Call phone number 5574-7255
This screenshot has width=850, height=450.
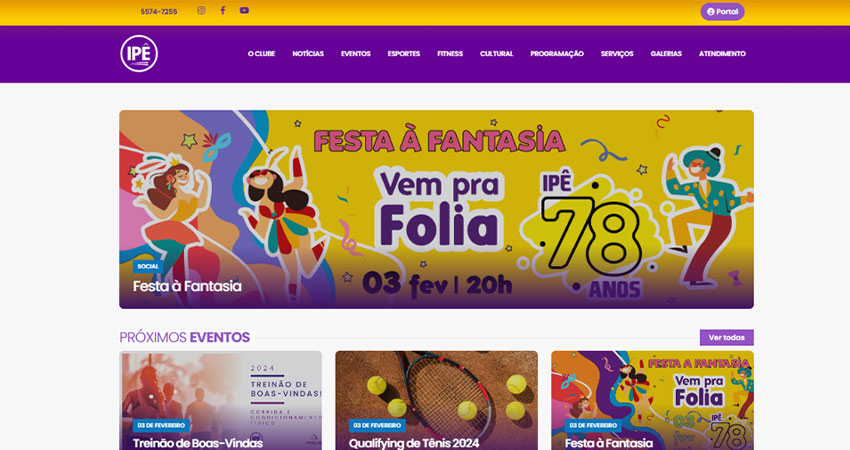(159, 11)
